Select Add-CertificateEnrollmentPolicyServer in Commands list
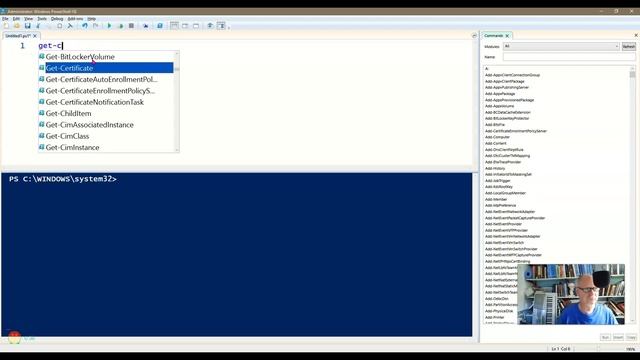The height and width of the screenshot is (360, 640). pos(516,131)
